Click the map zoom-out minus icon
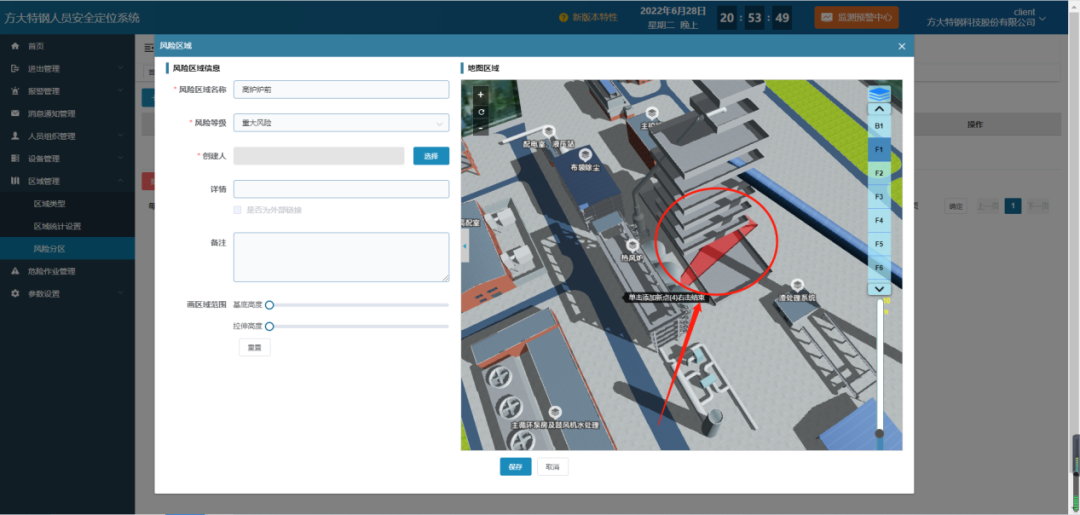Screen dimensions: 1080x515 (481, 127)
